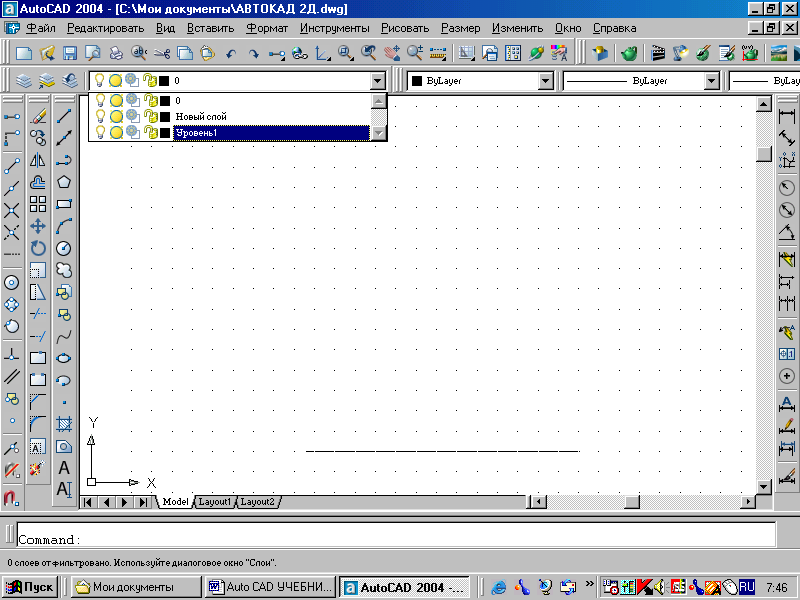Select the Radius Dimension tool
Viewport: 800px width, 600px height.
pyautogui.click(x=787, y=188)
